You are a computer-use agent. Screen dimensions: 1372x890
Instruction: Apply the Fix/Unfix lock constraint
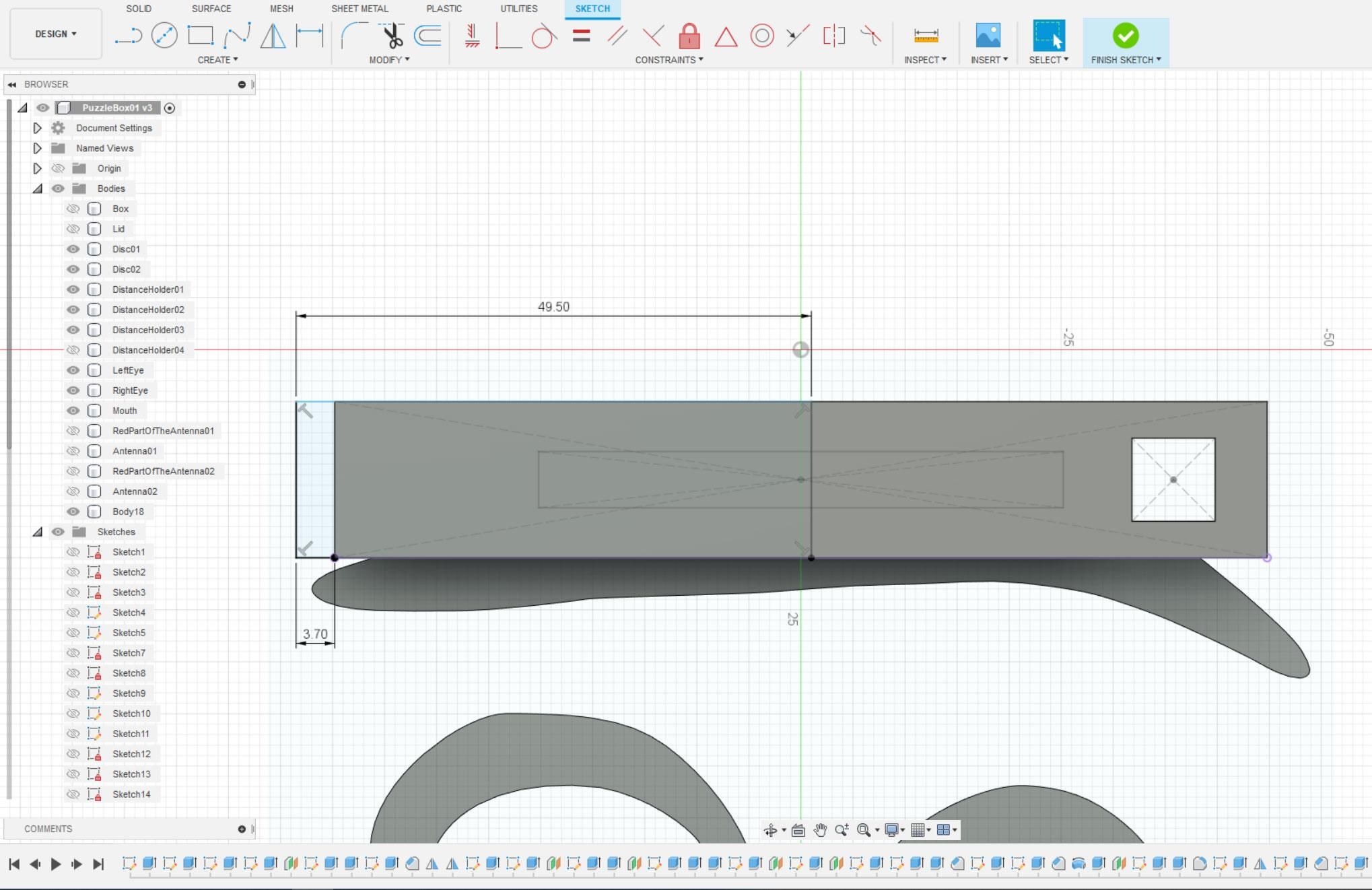point(689,36)
